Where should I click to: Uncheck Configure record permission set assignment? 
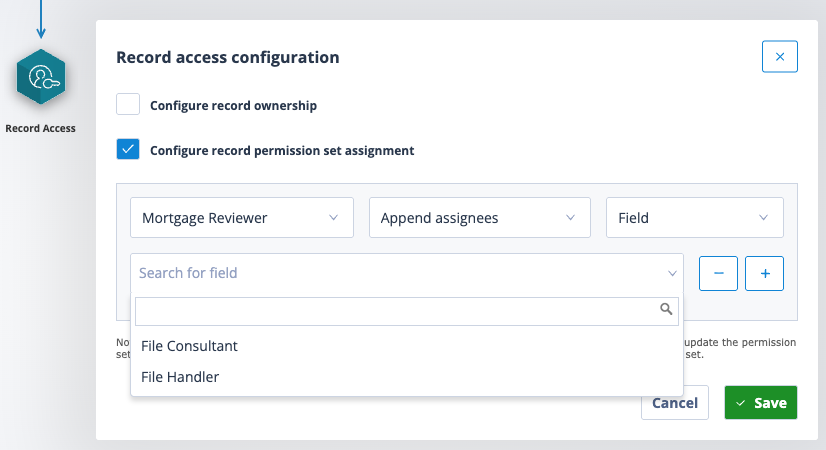click(128, 149)
